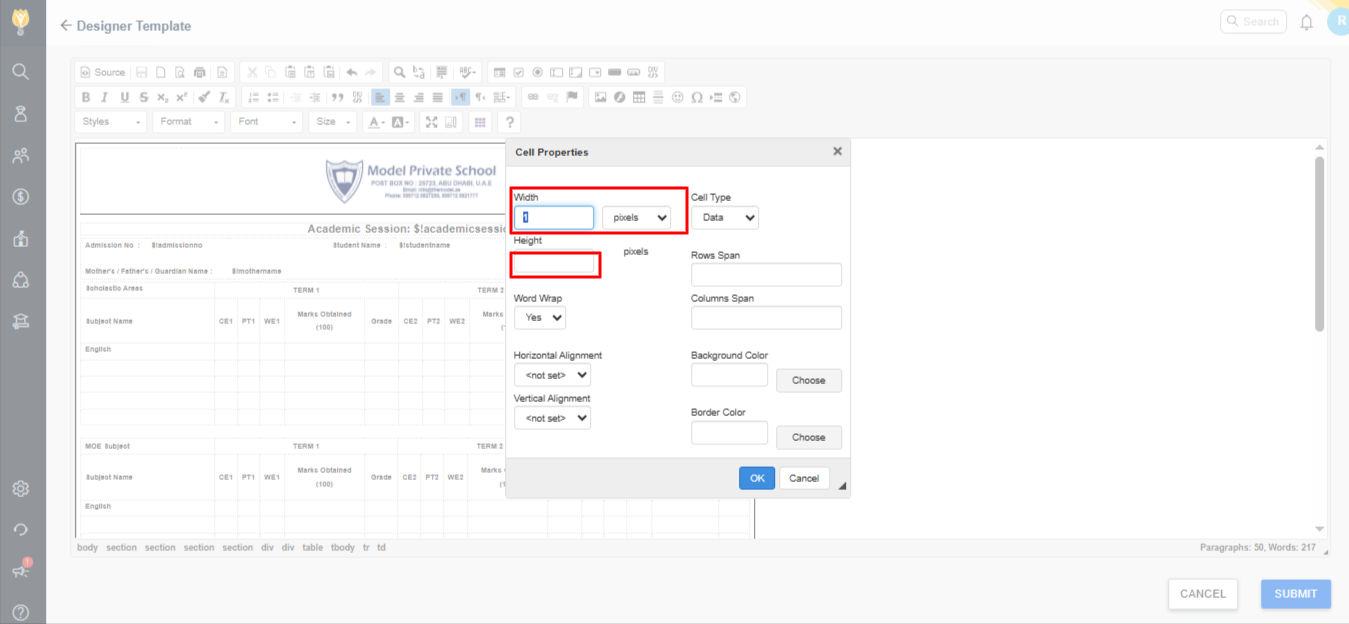
Task: Open the Word Wrap dropdown
Action: (539, 317)
